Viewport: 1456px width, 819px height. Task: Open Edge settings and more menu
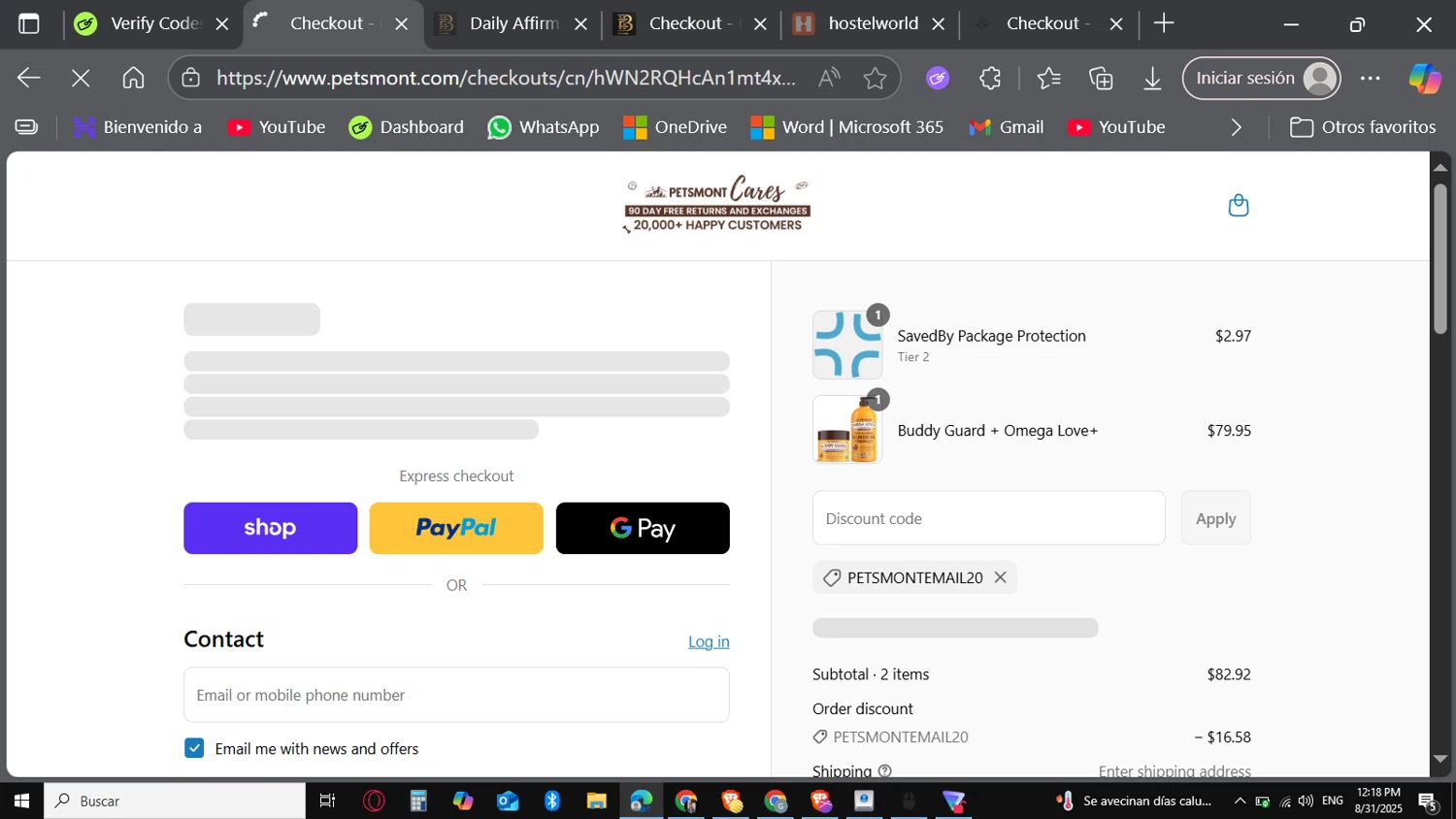(1370, 78)
